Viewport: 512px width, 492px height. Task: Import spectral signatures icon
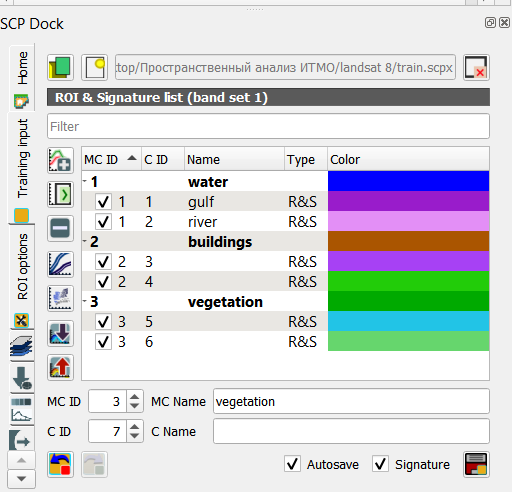point(60,334)
